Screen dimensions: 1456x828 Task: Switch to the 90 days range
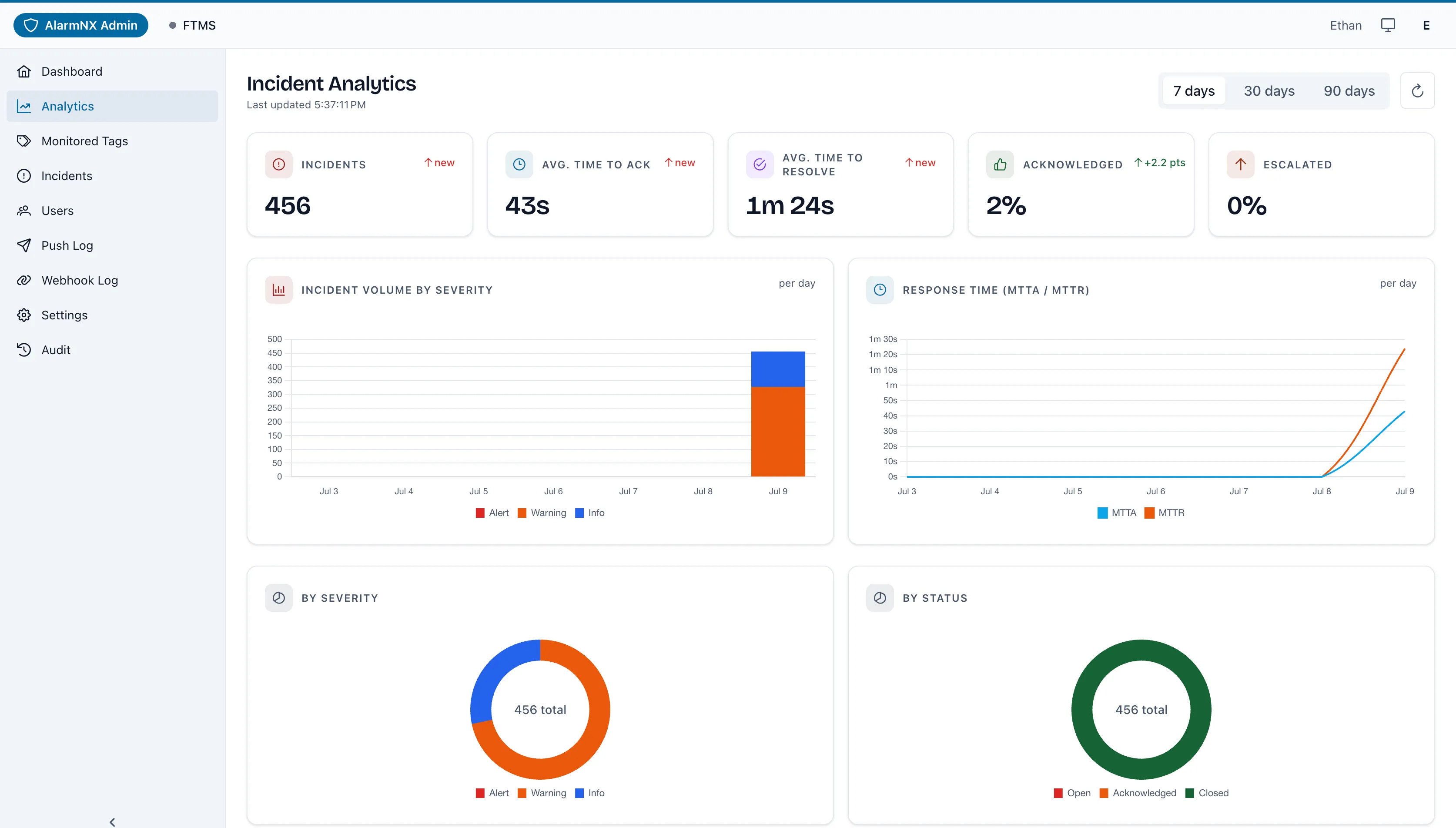(x=1349, y=91)
